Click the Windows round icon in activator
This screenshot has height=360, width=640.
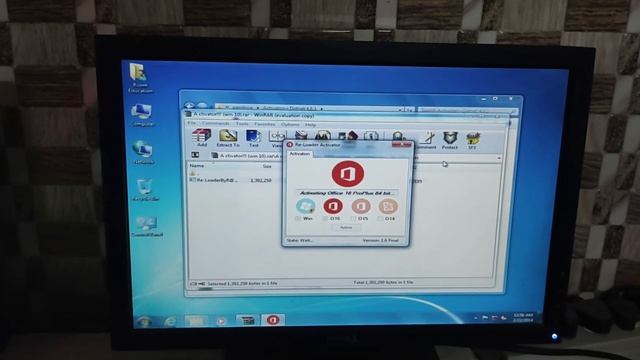[x=305, y=206]
